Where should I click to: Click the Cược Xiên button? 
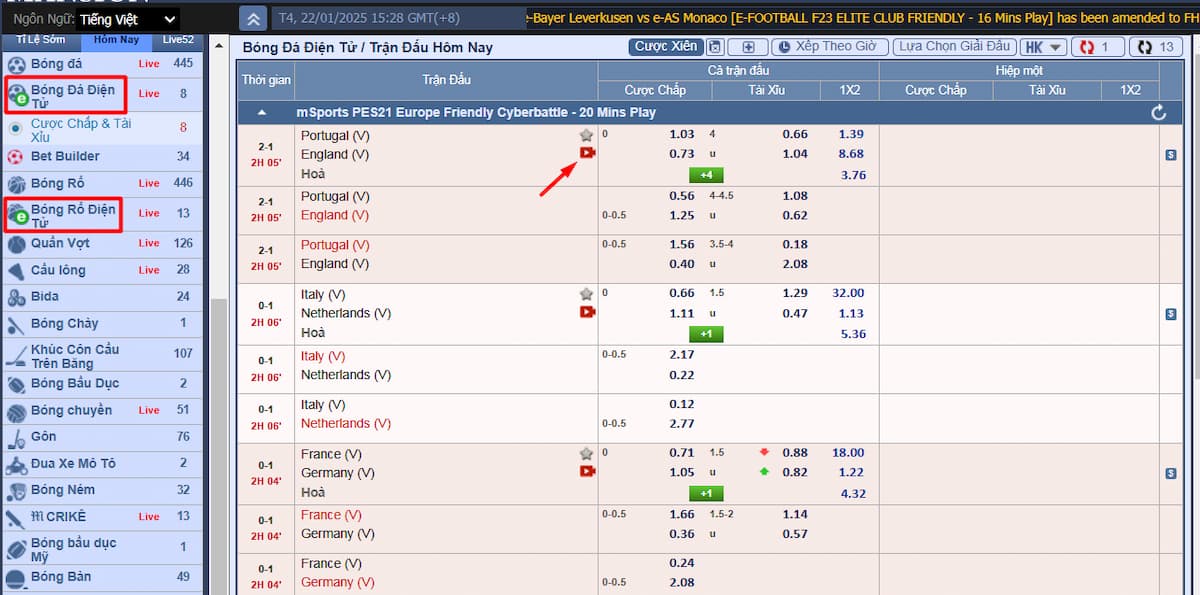[x=666, y=47]
